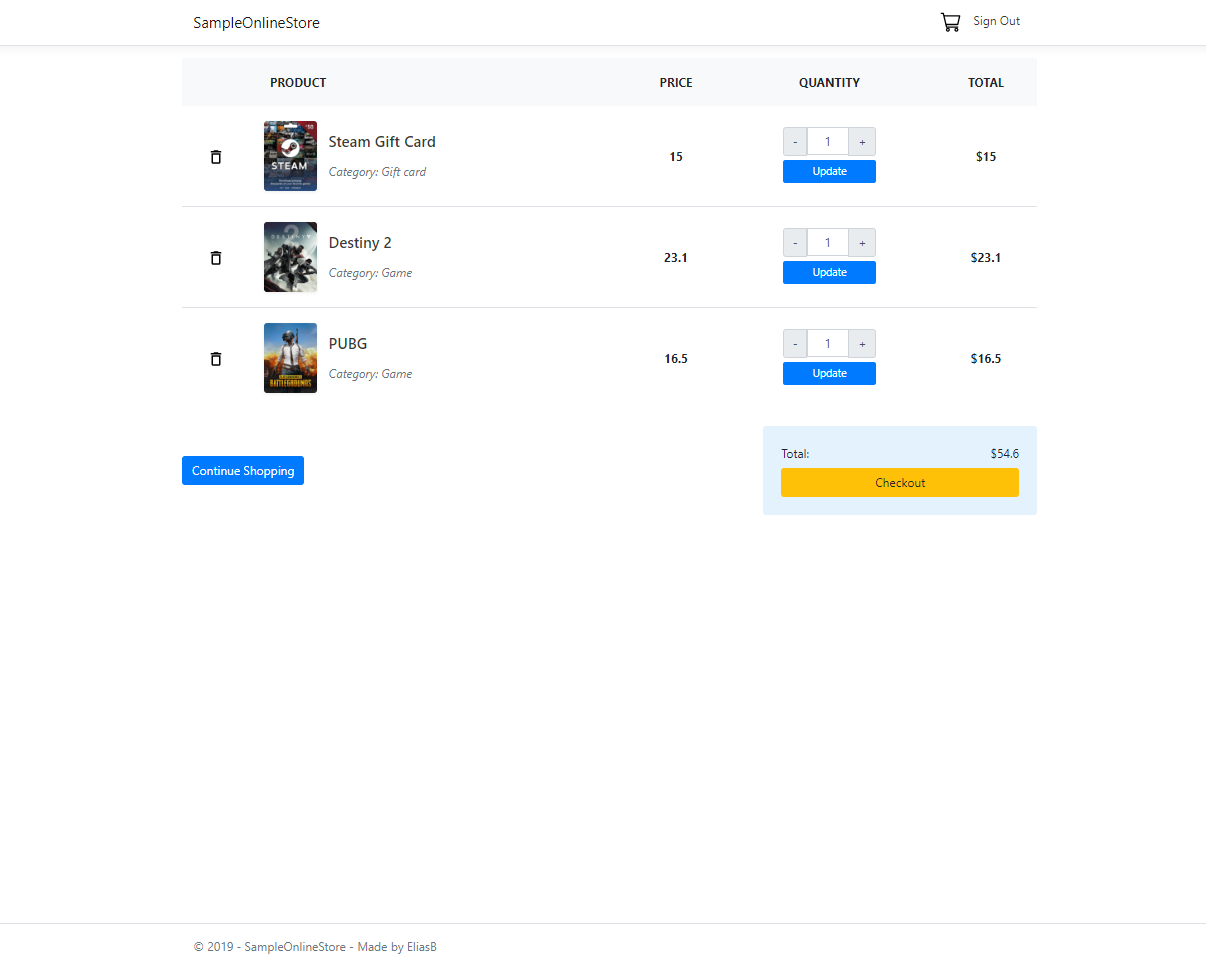
Task: Click the PUBG product name
Action: [x=348, y=344]
